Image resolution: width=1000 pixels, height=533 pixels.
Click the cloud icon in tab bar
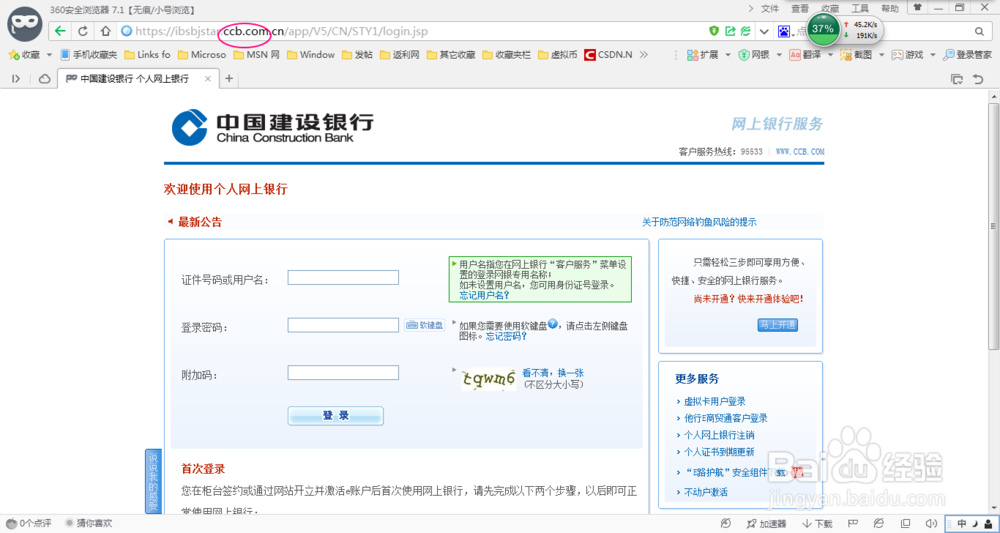point(45,78)
